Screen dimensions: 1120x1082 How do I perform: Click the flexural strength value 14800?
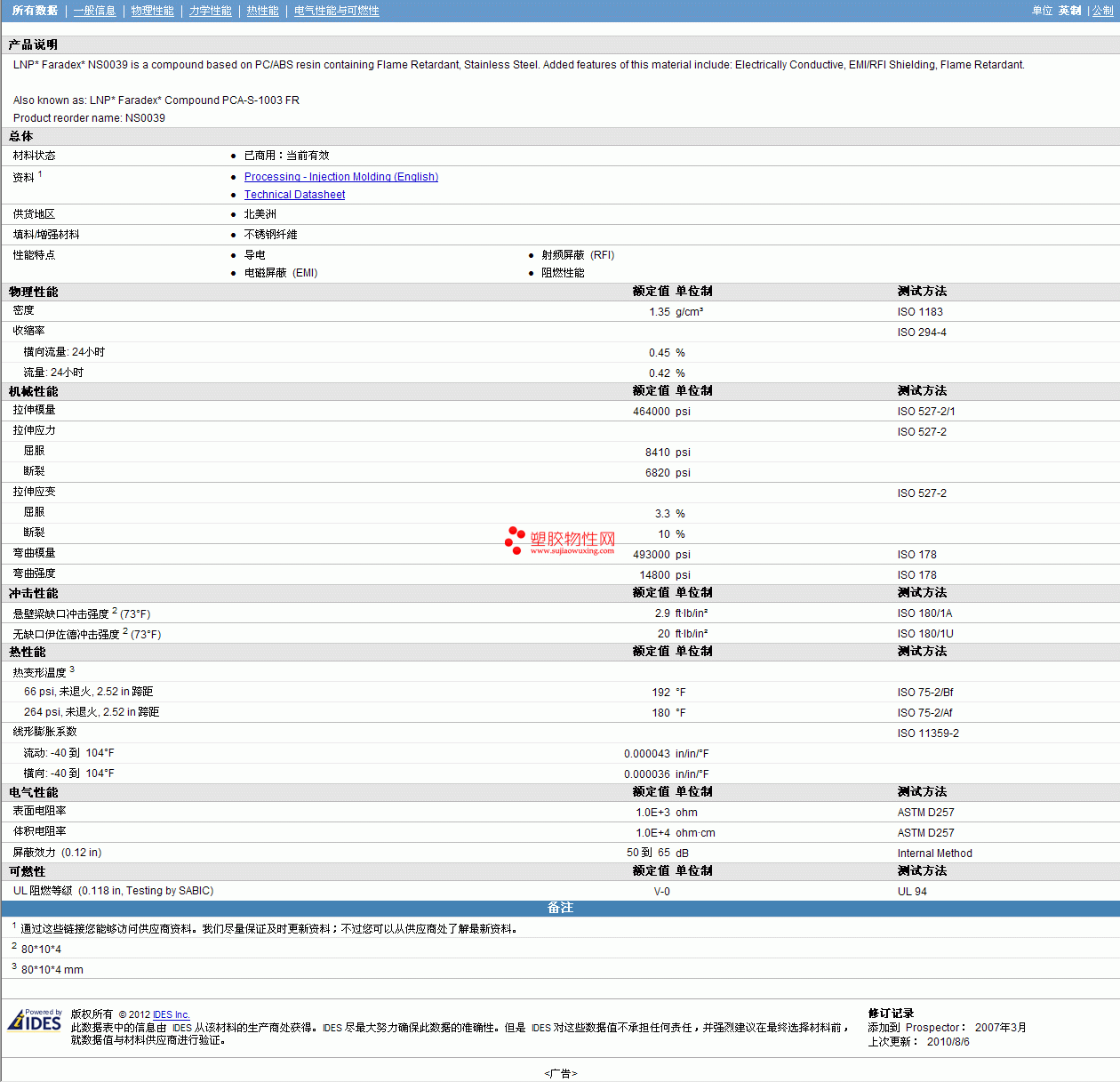pyautogui.click(x=655, y=575)
